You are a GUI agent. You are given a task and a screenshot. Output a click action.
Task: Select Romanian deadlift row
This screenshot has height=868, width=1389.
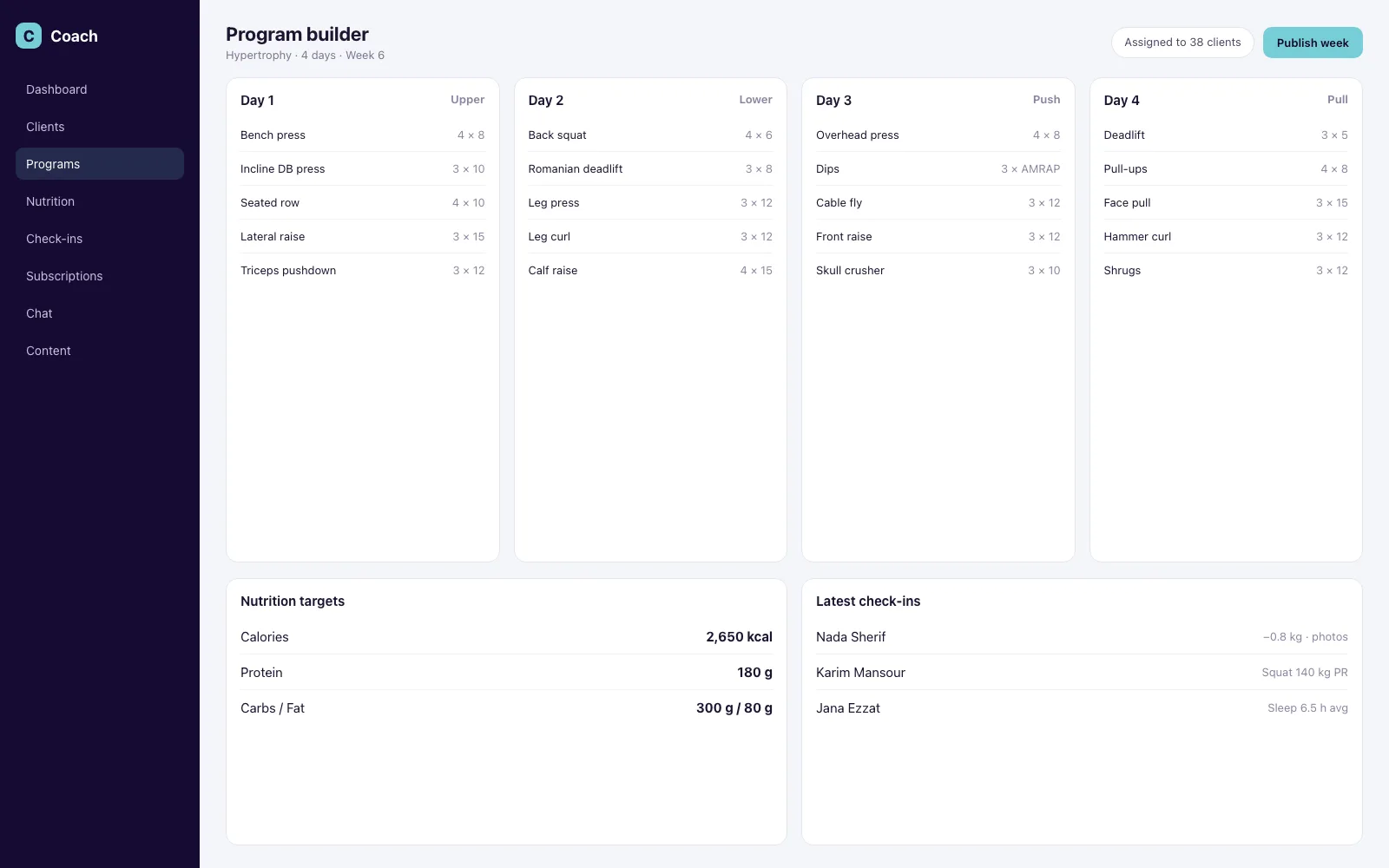pyautogui.click(x=650, y=169)
